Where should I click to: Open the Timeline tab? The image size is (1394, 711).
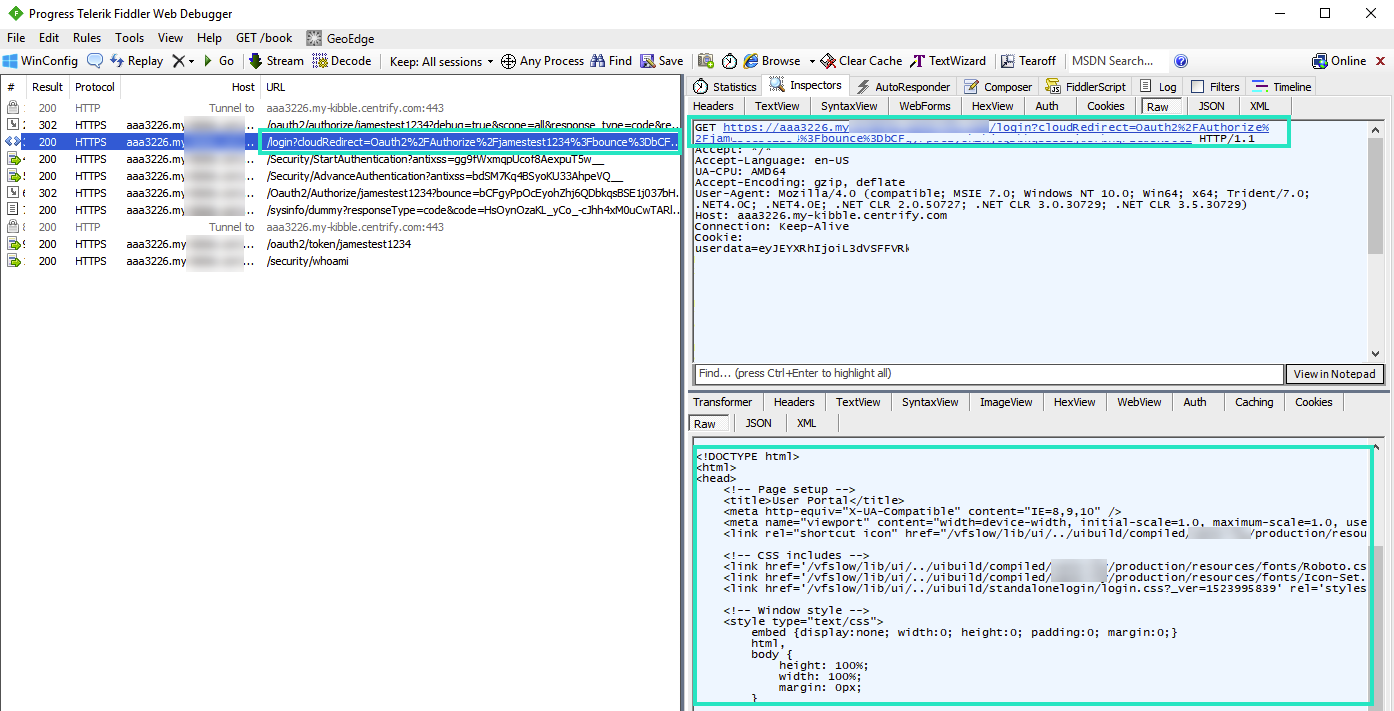coord(1282,87)
